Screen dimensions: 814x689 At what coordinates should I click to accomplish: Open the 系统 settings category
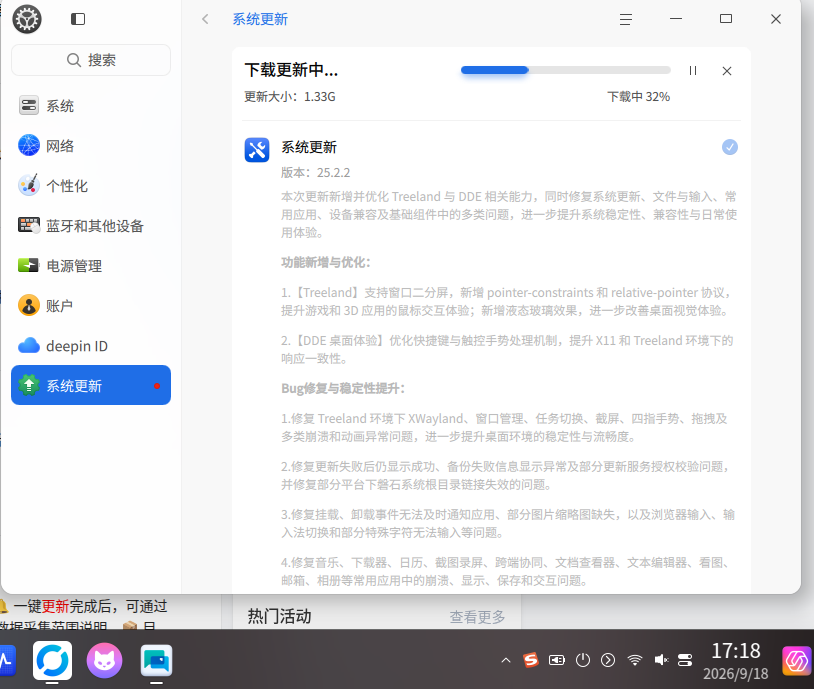(x=91, y=106)
